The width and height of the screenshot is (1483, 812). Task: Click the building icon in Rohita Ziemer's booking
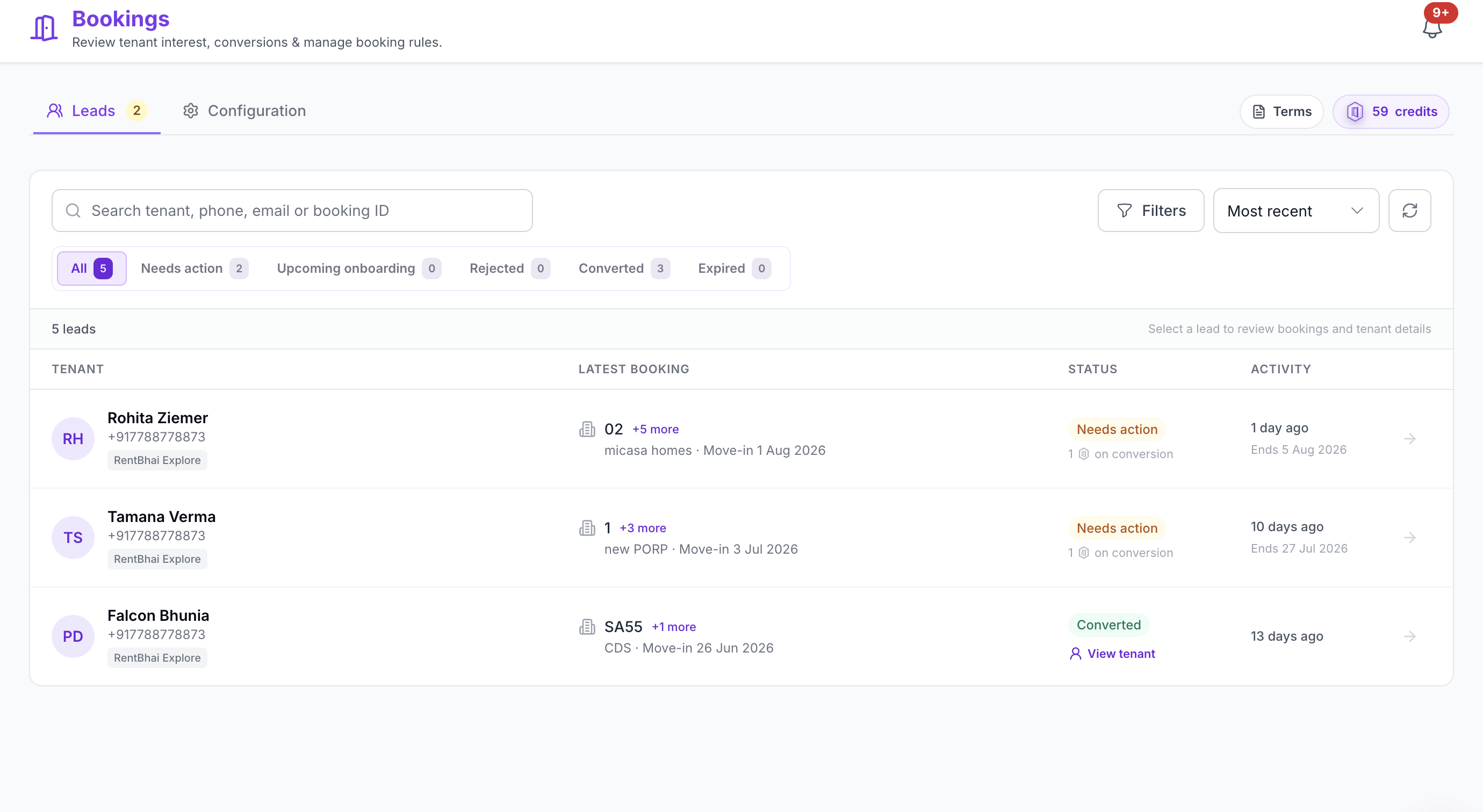click(587, 429)
